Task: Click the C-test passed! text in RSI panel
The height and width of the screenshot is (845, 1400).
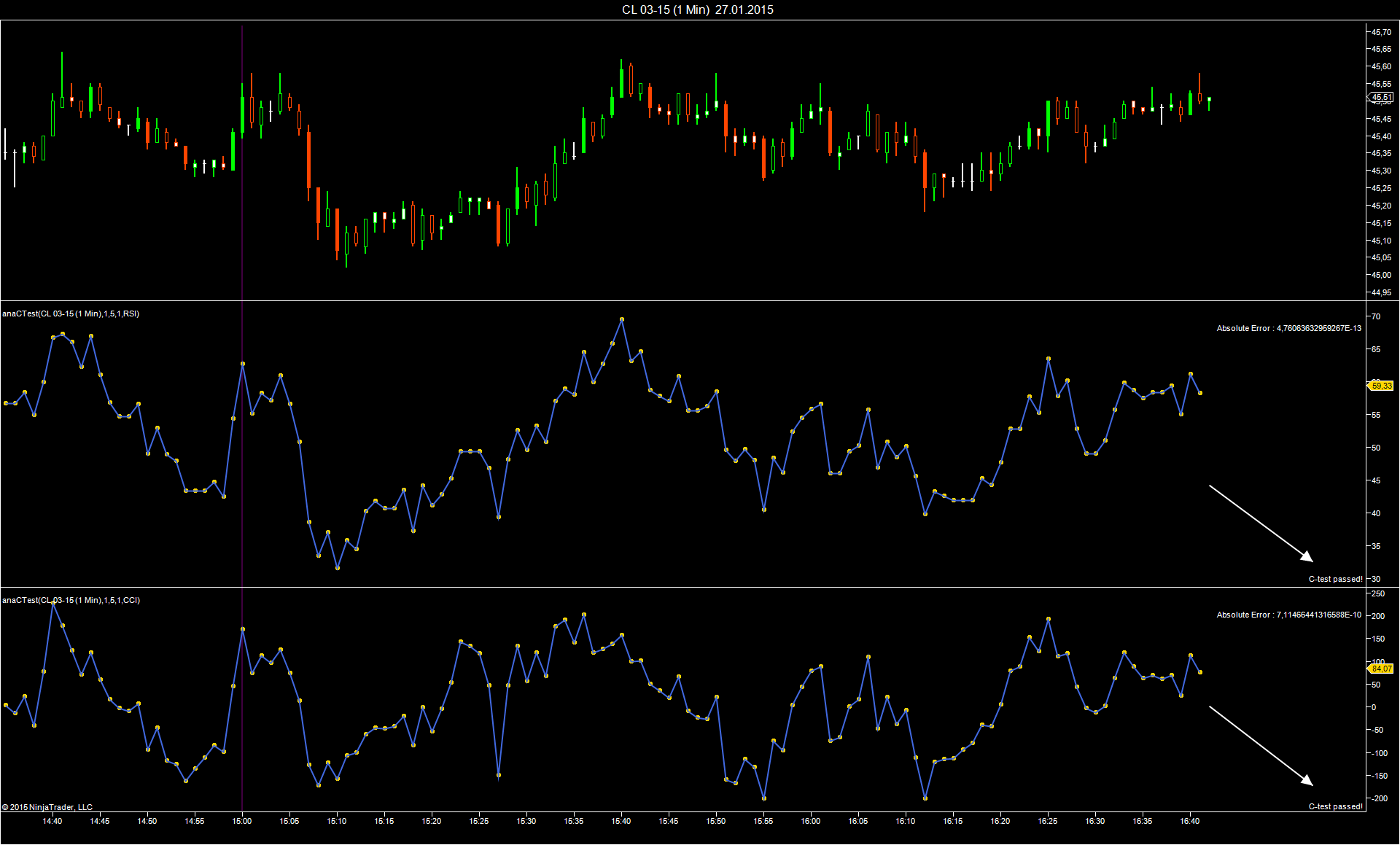Action: [x=1335, y=579]
